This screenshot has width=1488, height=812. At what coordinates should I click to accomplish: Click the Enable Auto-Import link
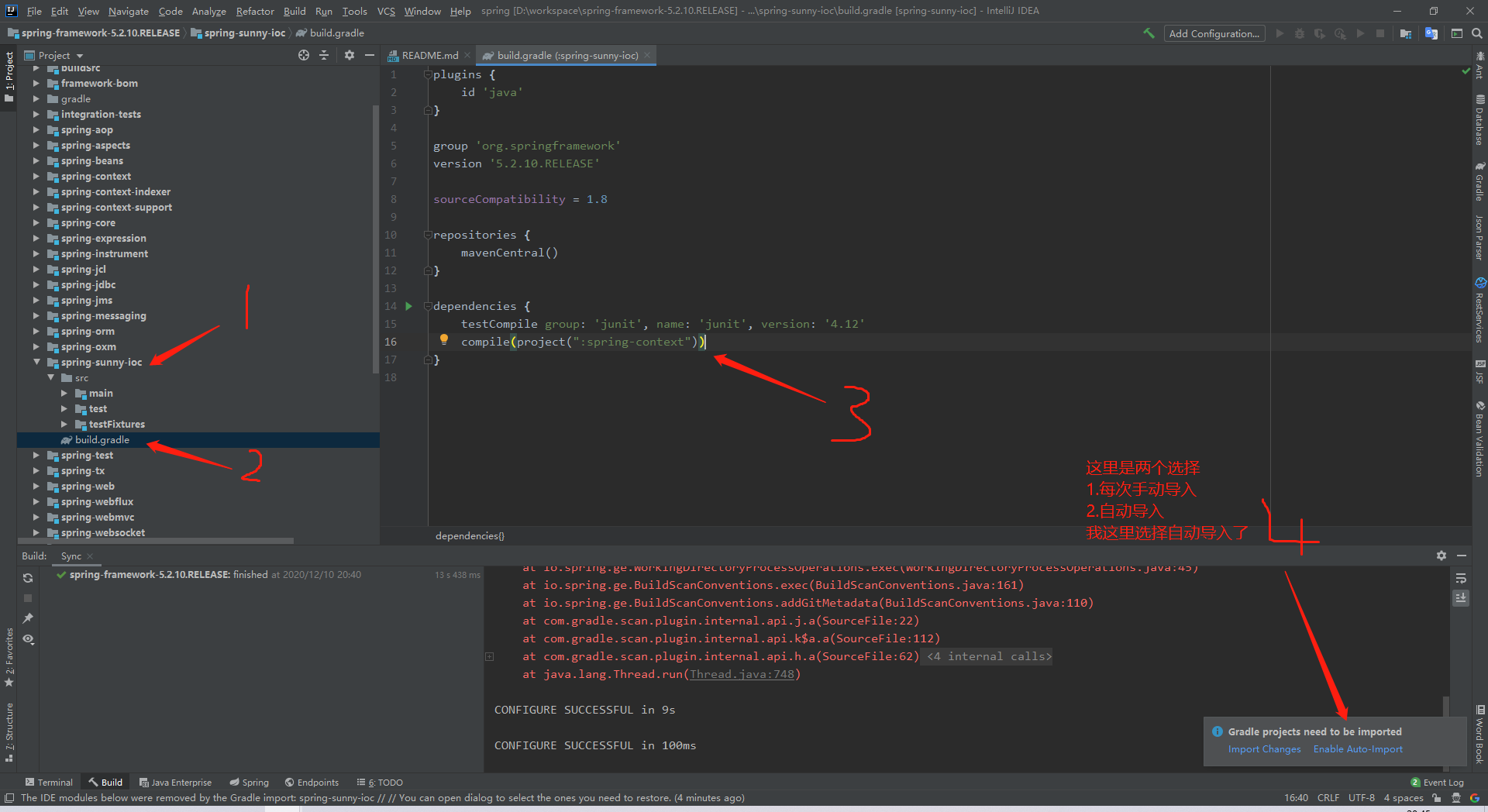[x=1358, y=749]
